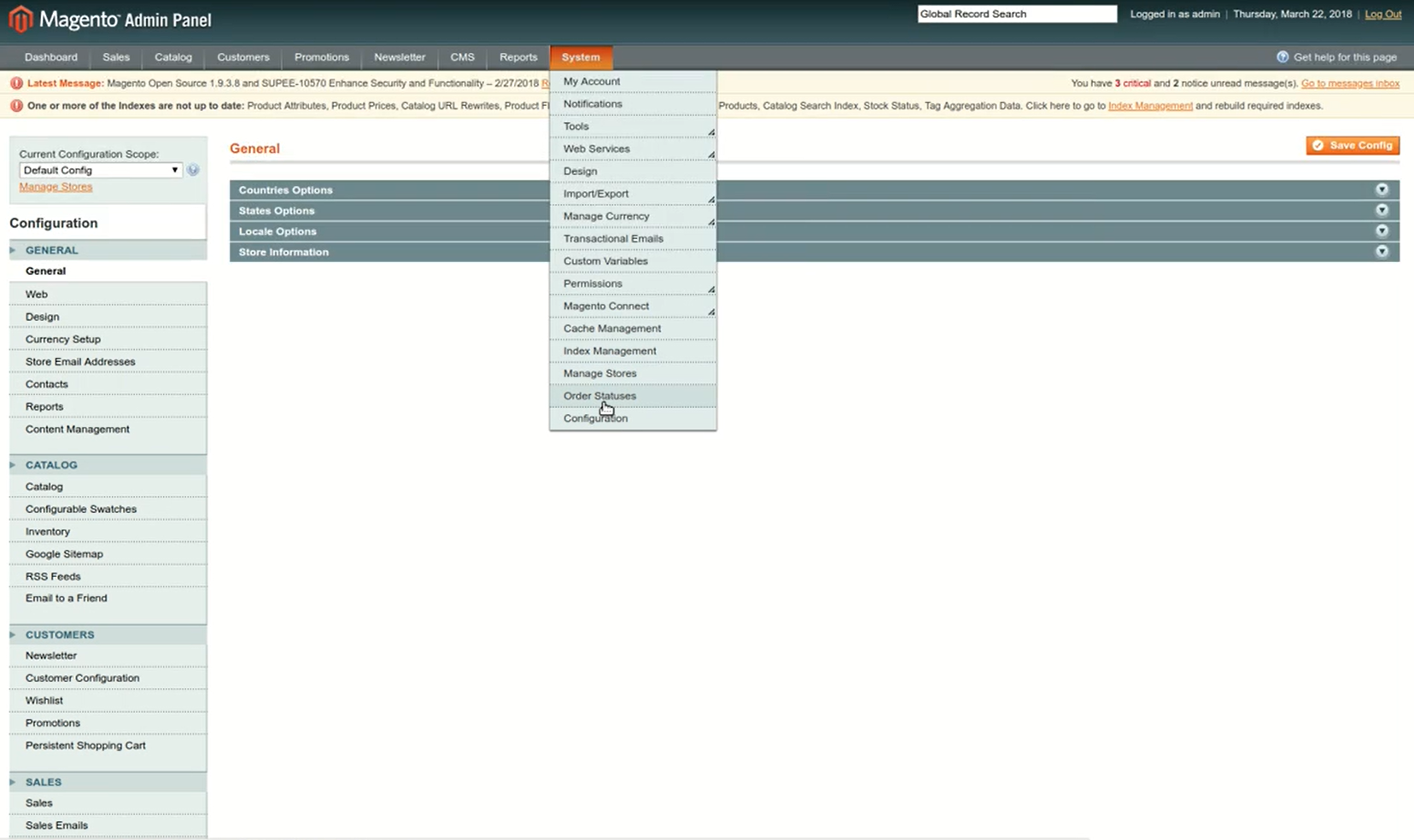Choose Cache Management from System menu
Viewport: 1414px width, 840px height.
611,329
